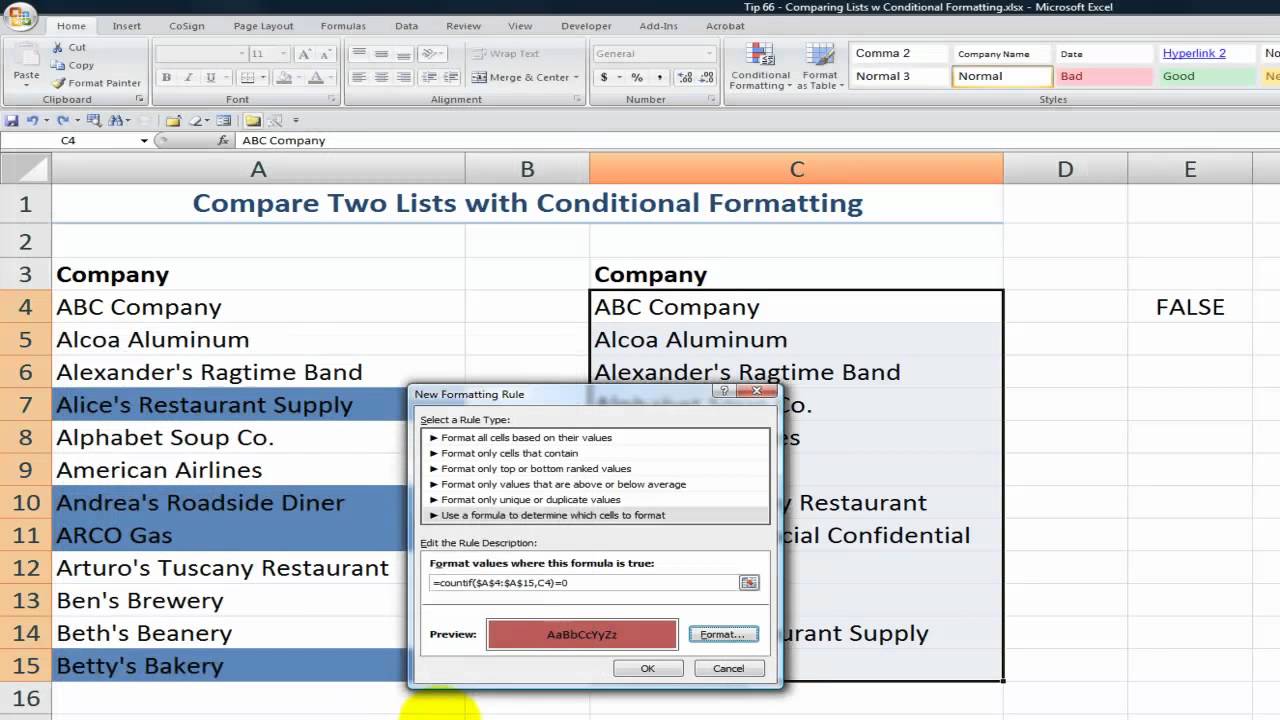Viewport: 1280px width, 720px height.
Task: Click Cancel in New Formatting Rule dialog
Action: [x=728, y=668]
